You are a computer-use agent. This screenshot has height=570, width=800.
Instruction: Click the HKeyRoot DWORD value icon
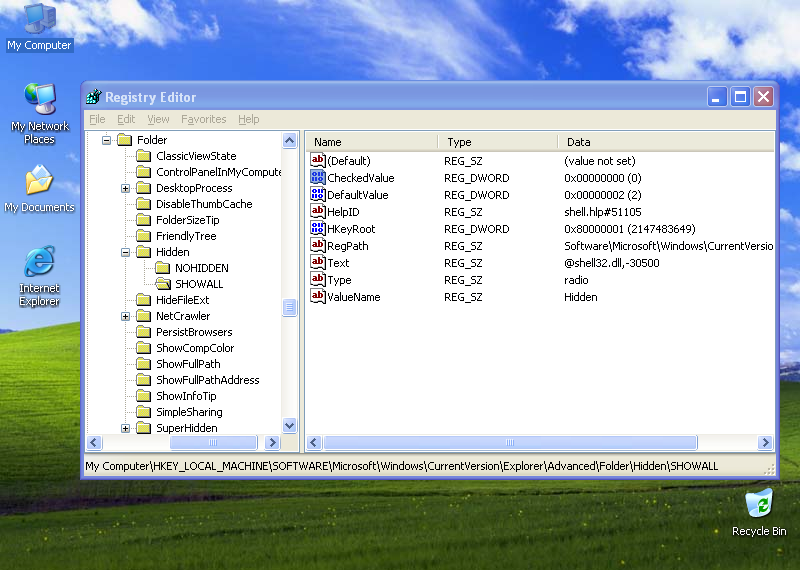[317, 229]
